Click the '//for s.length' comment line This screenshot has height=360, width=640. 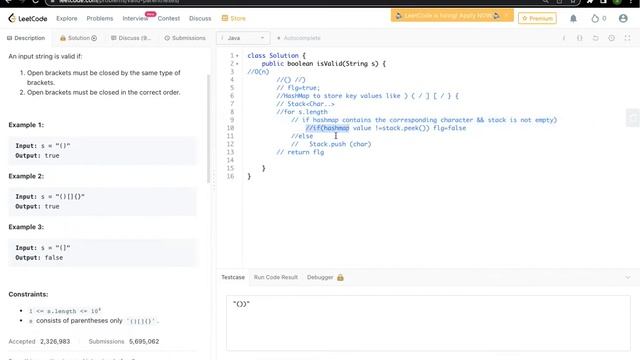(x=302, y=112)
